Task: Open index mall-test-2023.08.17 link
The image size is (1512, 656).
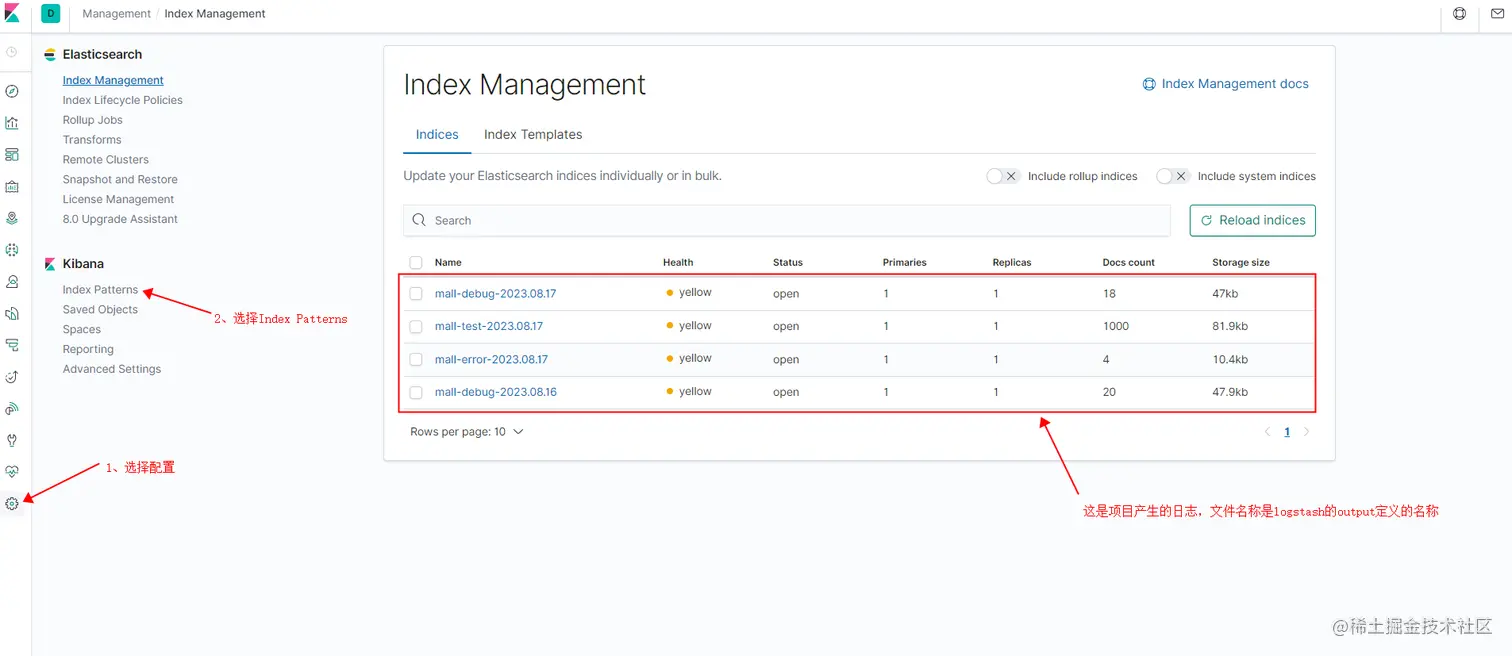Action: click(x=489, y=326)
